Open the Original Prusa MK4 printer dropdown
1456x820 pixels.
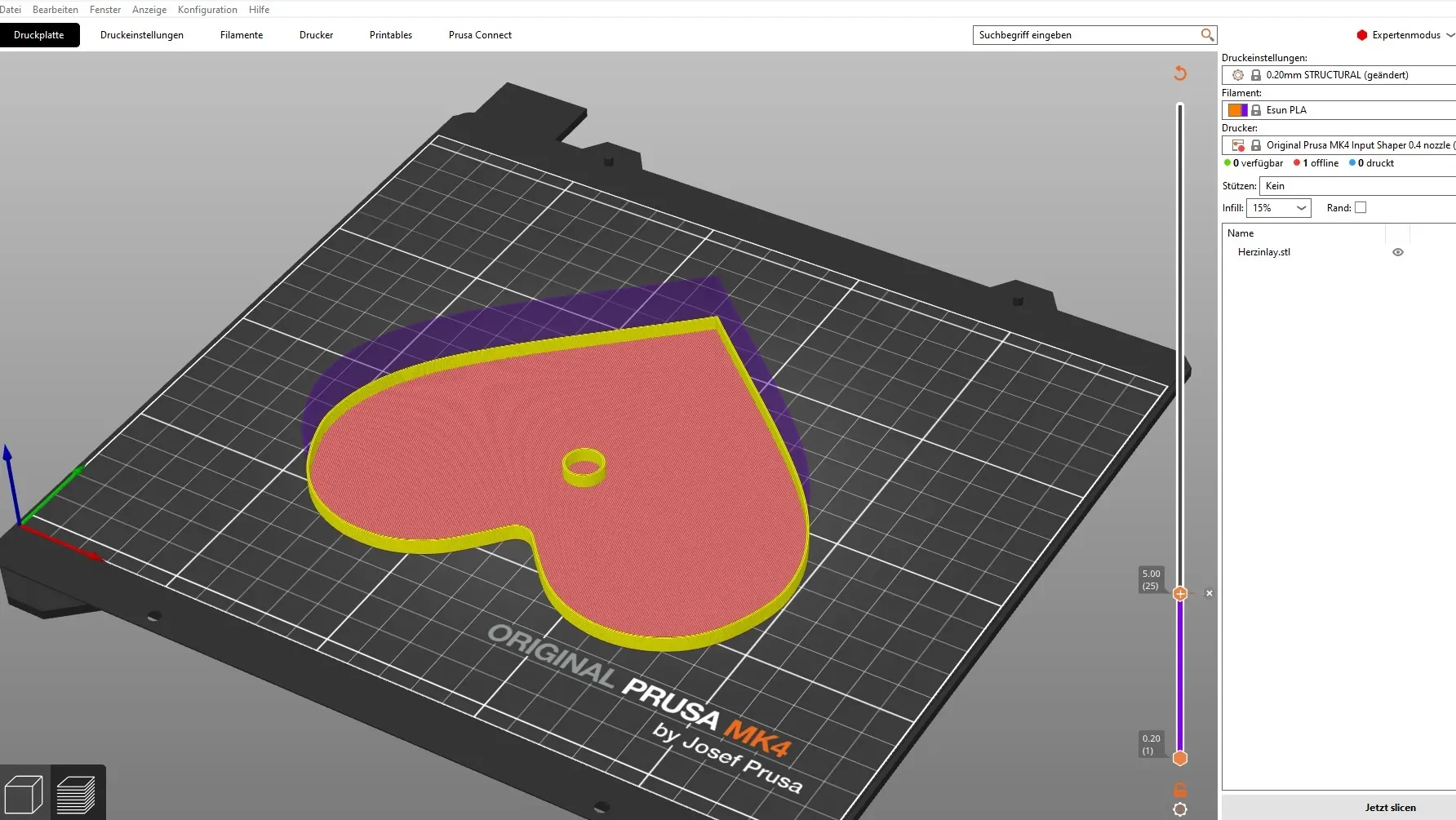coord(1338,145)
